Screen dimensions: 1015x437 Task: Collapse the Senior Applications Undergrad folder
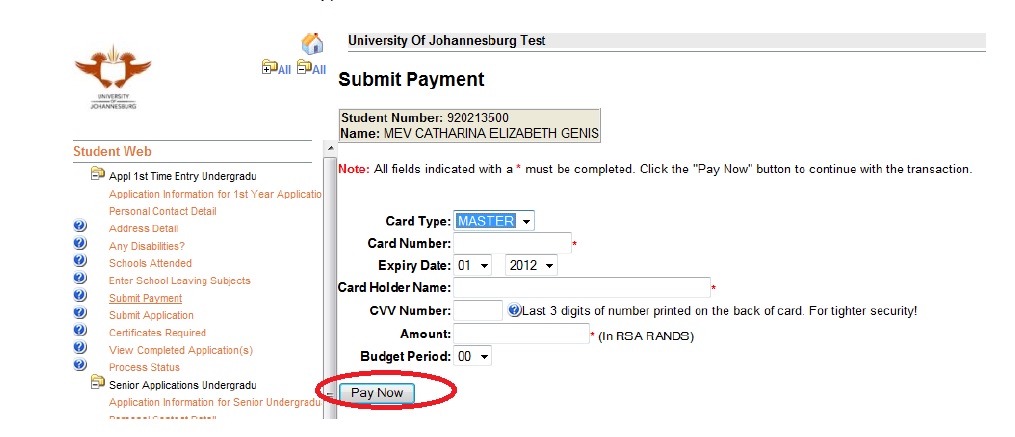(98, 384)
